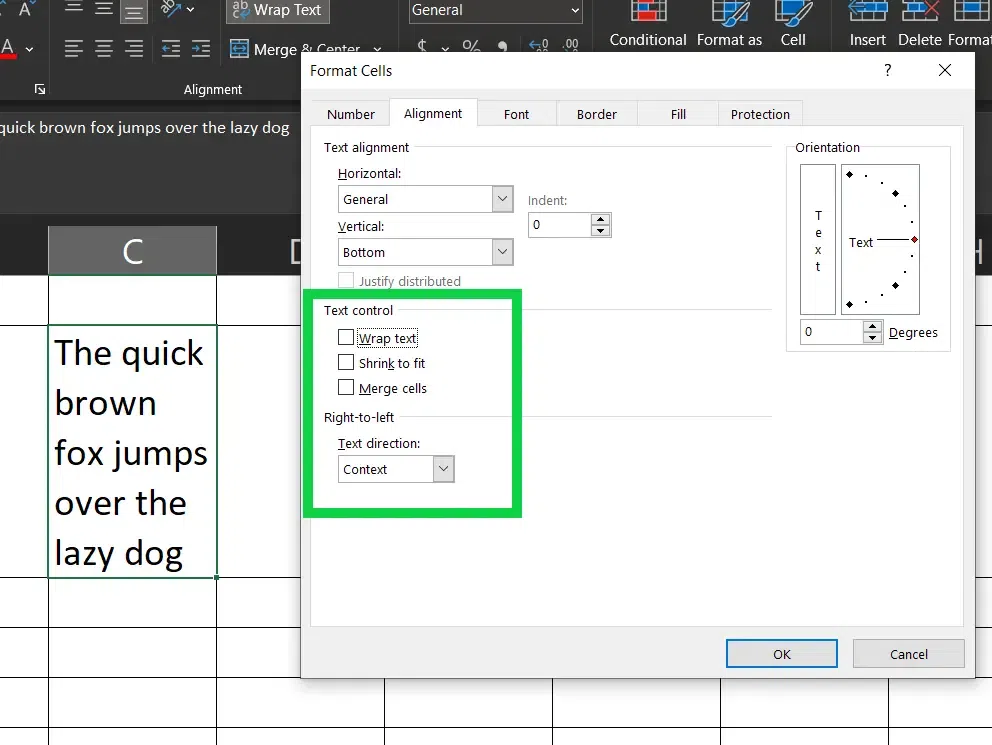The height and width of the screenshot is (745, 992).
Task: Select the vertical Text orientation box
Action: 818,239
